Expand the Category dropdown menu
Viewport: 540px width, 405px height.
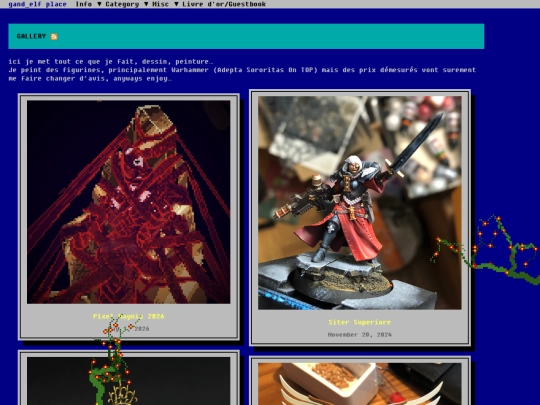coord(126,4)
